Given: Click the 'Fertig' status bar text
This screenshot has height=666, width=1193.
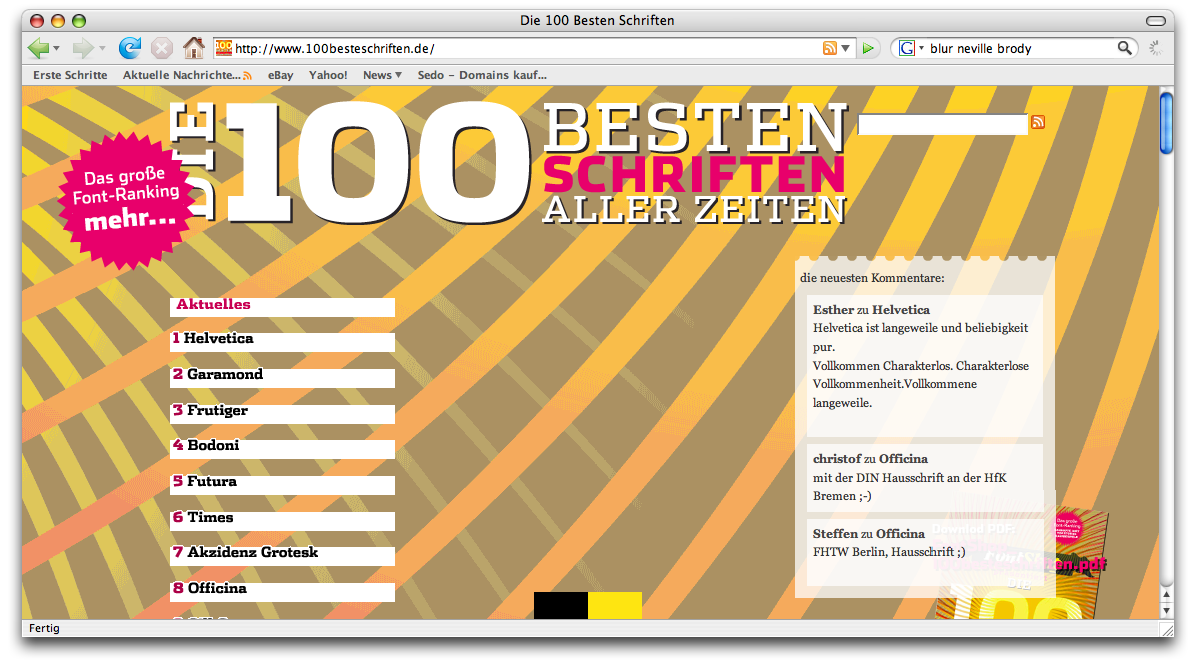Looking at the screenshot, I should (44, 629).
